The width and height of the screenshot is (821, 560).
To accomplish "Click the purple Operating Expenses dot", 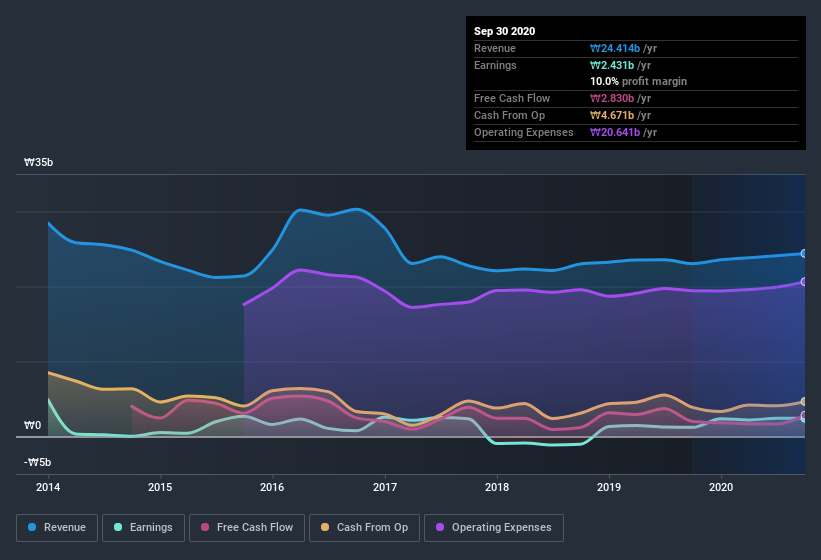I will [441, 527].
